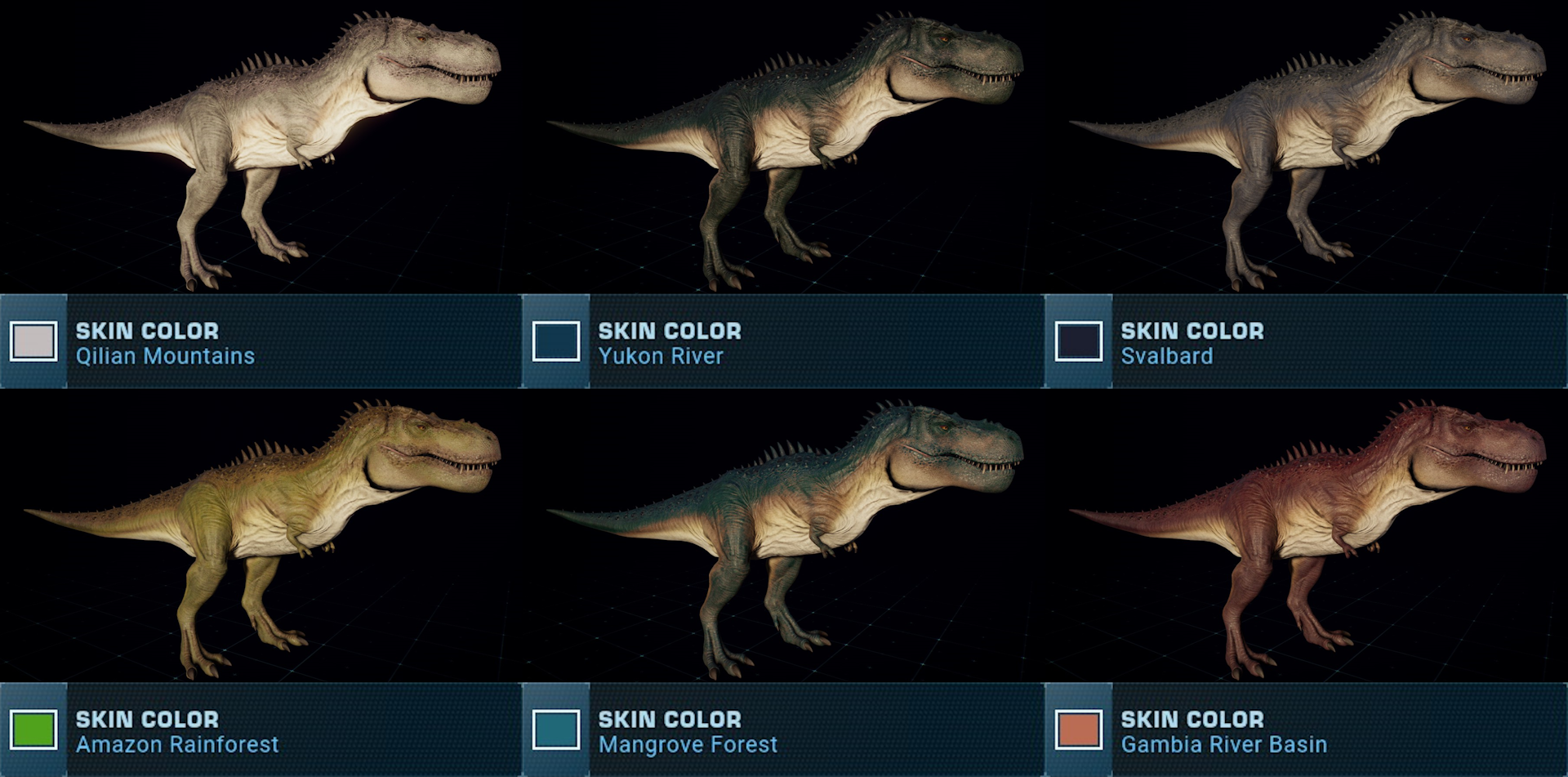Screen dimensions: 1568x777
Task: Select the Mangrove Forest skin color label
Action: (x=688, y=744)
